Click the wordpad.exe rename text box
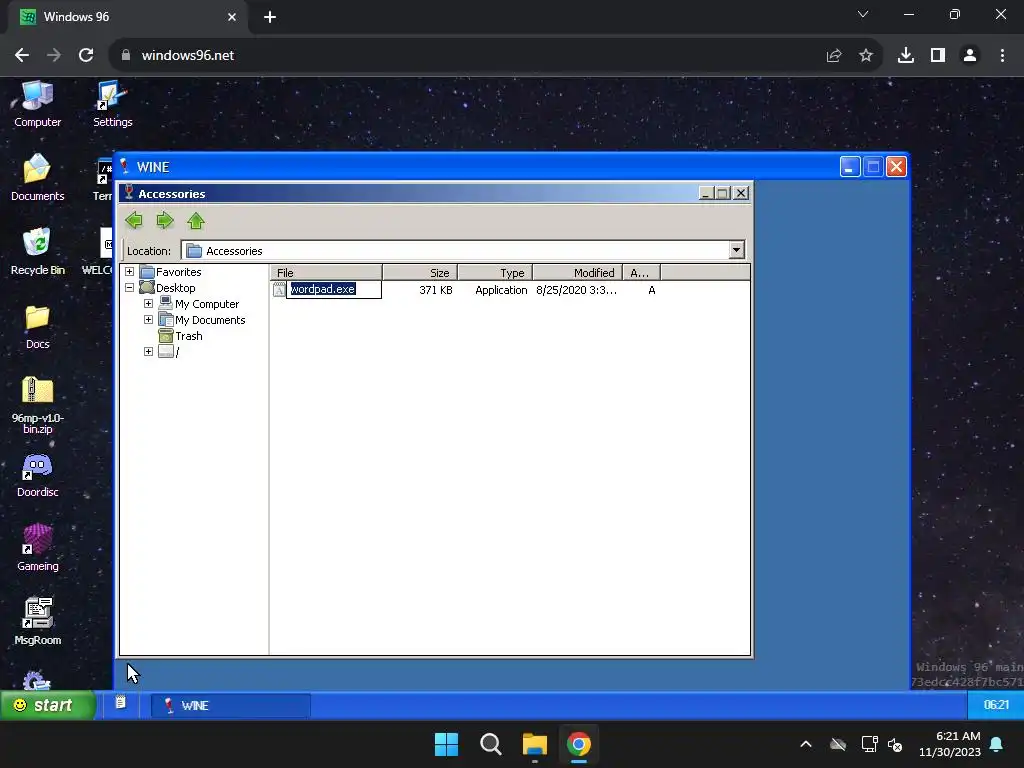The image size is (1024, 768). click(334, 289)
